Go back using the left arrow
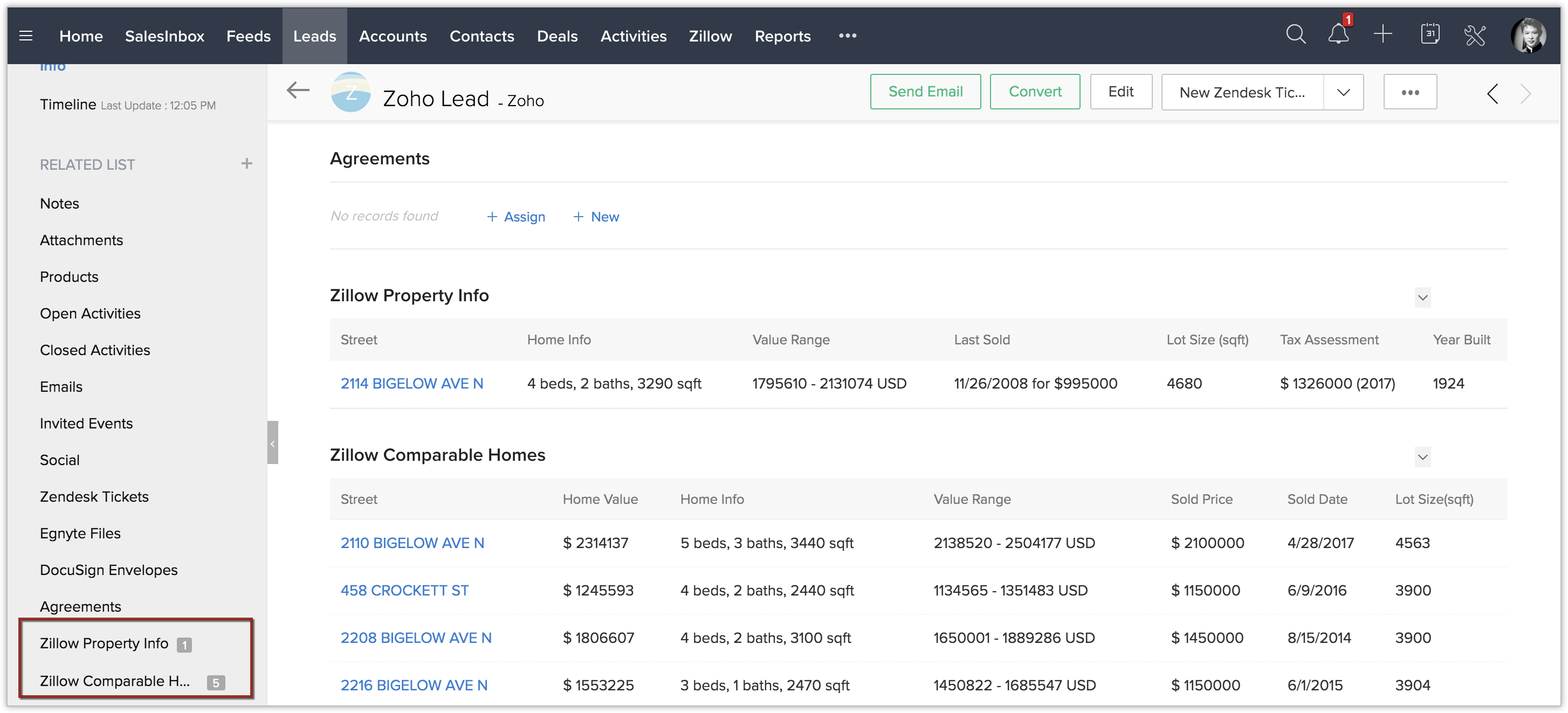The width and height of the screenshot is (1568, 713). tap(298, 91)
